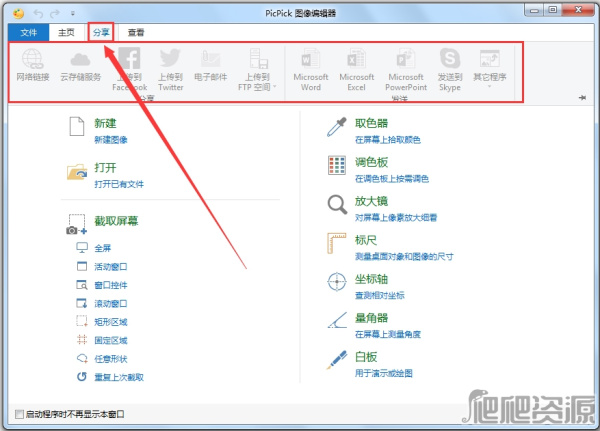600x431 pixels.
Task: Click the Email (电子邮件) icon
Action: pos(210,59)
